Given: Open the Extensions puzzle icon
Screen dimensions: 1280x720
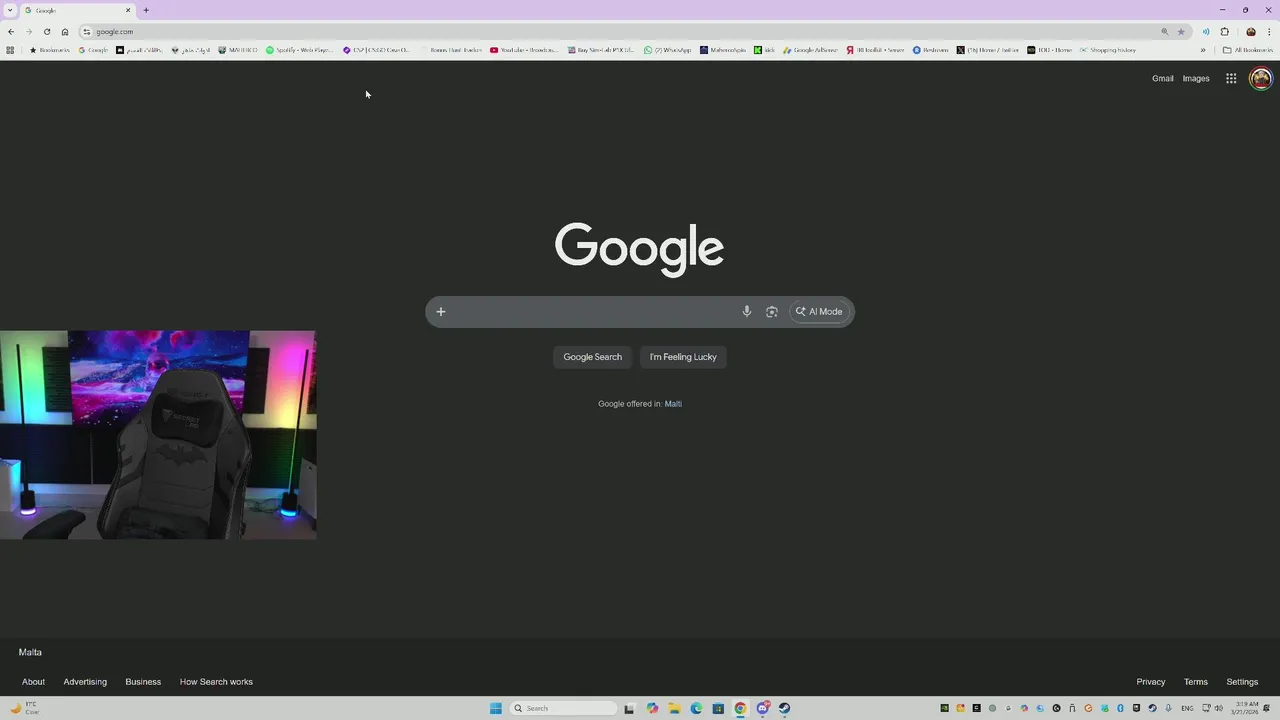Looking at the screenshot, I should pos(1224,31).
